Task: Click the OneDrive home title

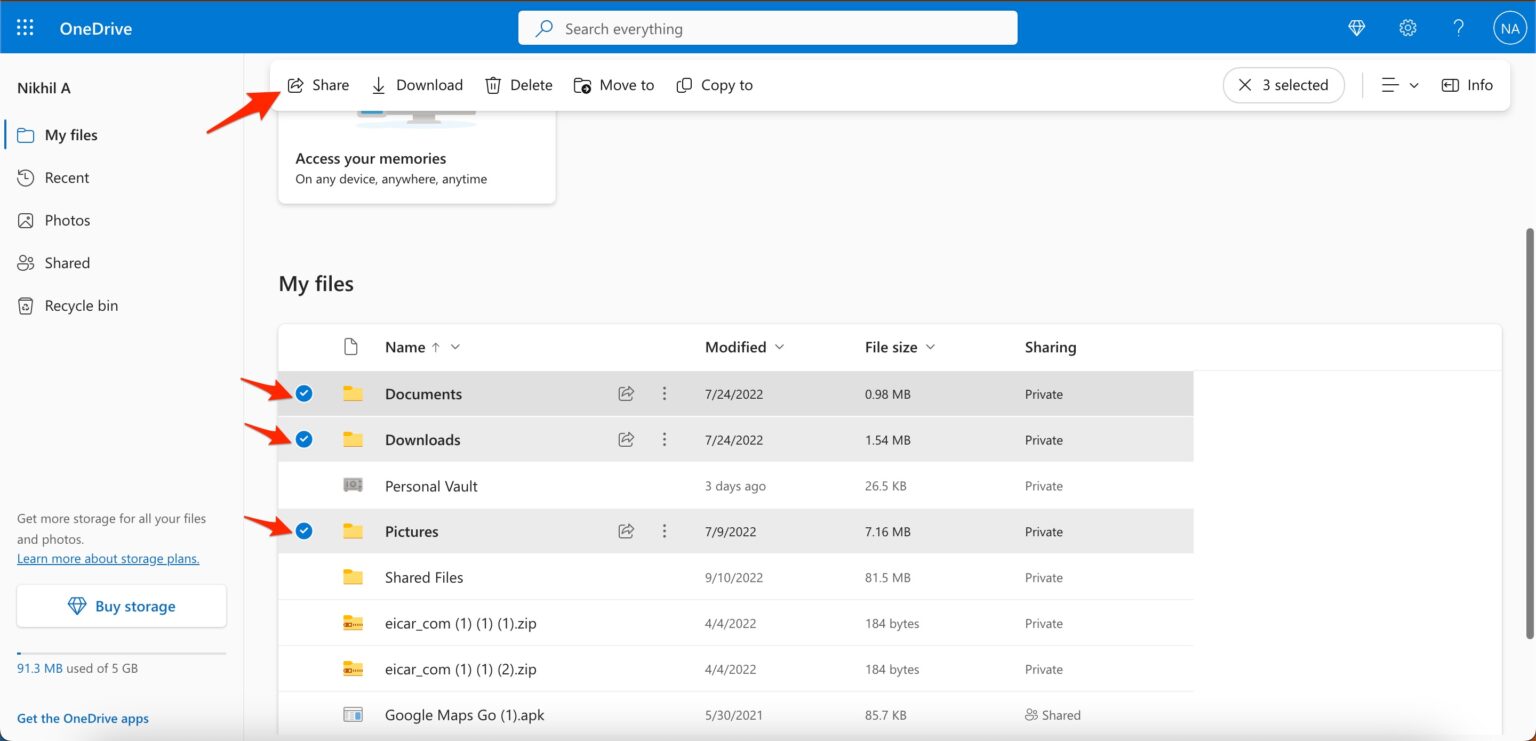Action: click(x=96, y=28)
